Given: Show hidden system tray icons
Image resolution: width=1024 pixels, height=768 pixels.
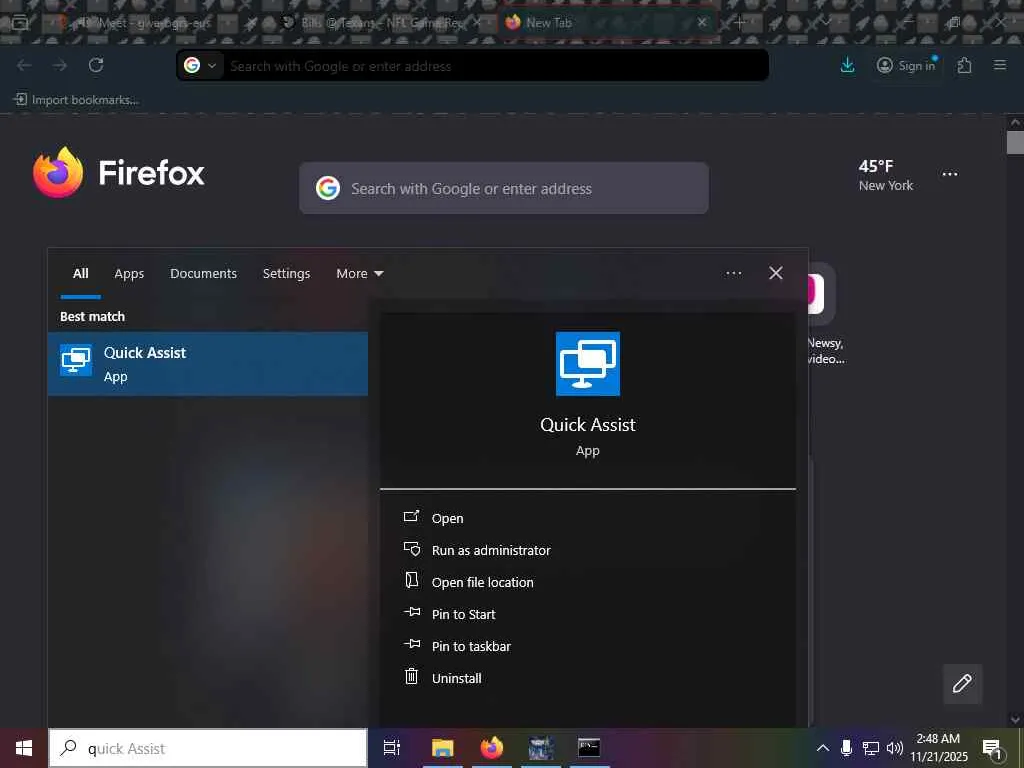Looking at the screenshot, I should tap(823, 748).
